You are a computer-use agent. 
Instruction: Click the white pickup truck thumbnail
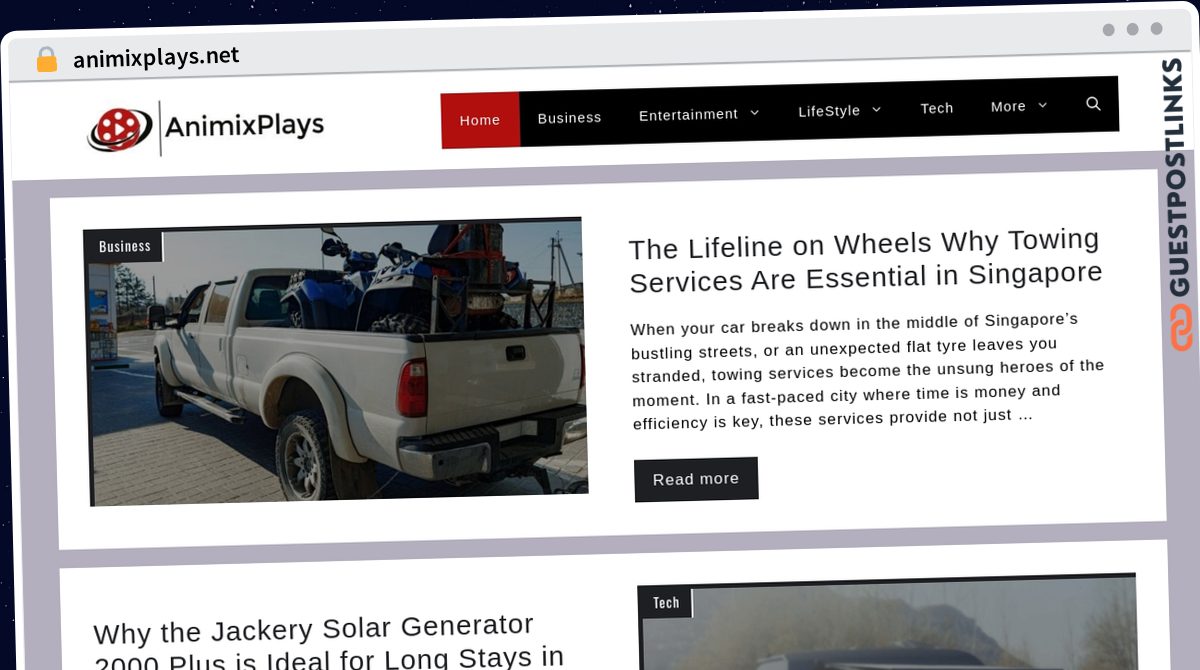click(x=335, y=361)
